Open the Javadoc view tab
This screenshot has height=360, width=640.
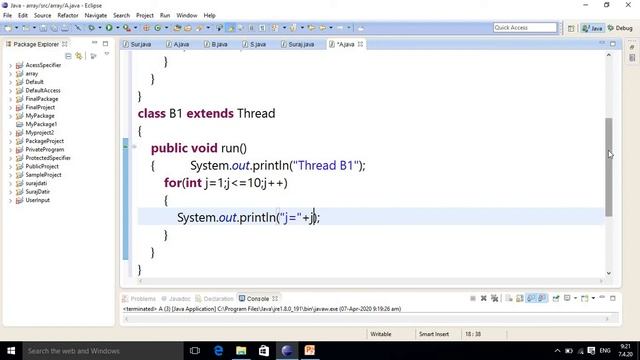[176, 298]
